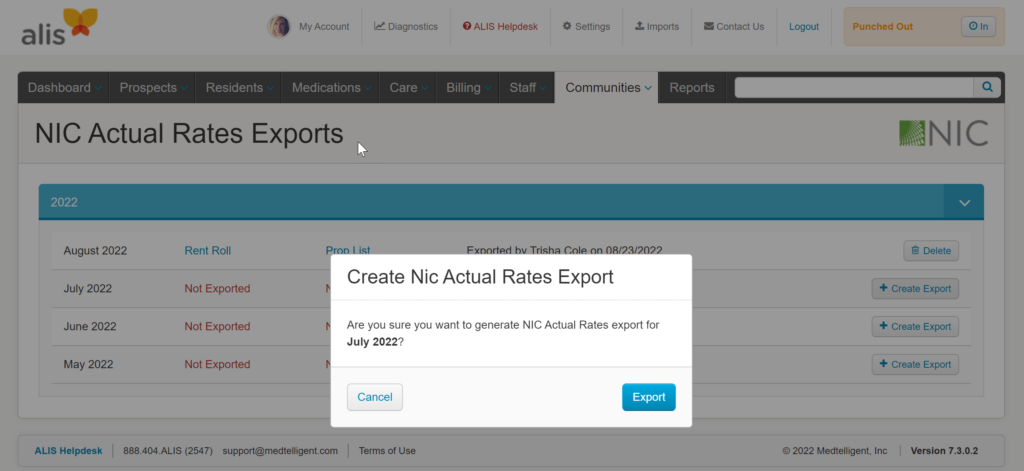Go to the Reports tab

pos(692,88)
